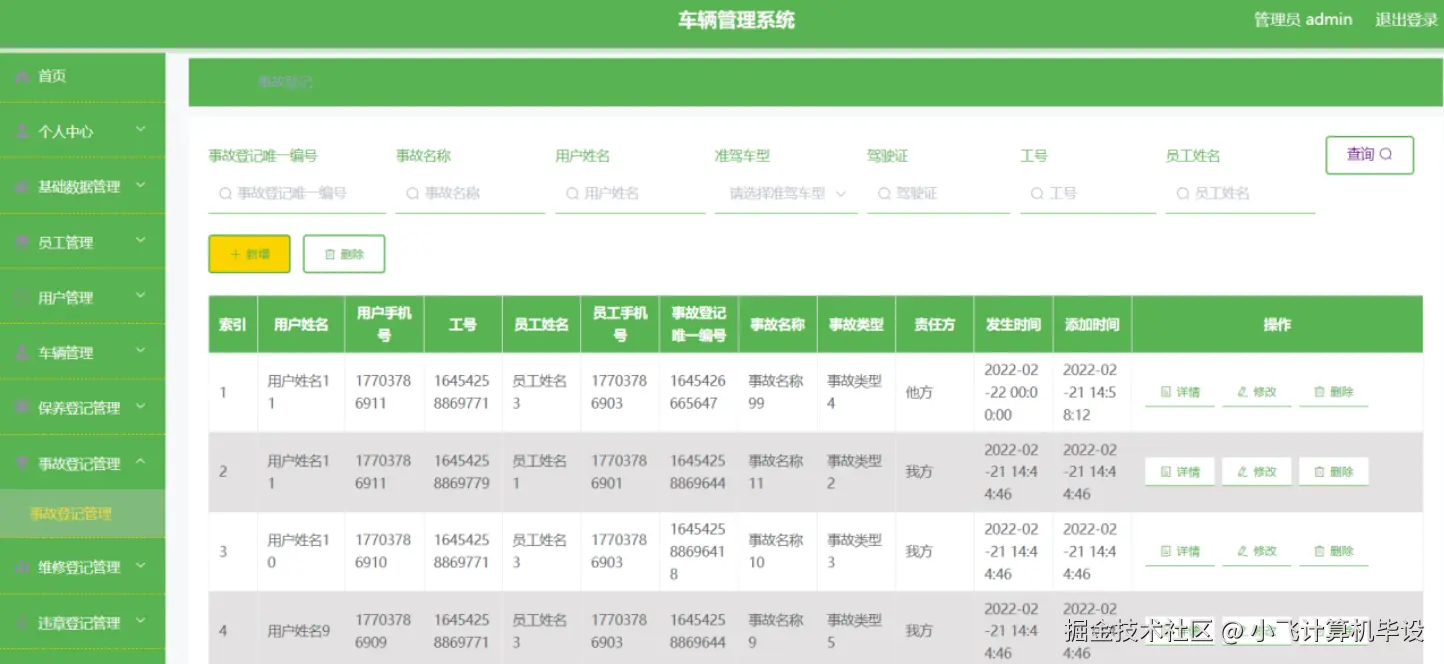Click 修改 for row 2
1444x664 pixels.
point(1257,472)
